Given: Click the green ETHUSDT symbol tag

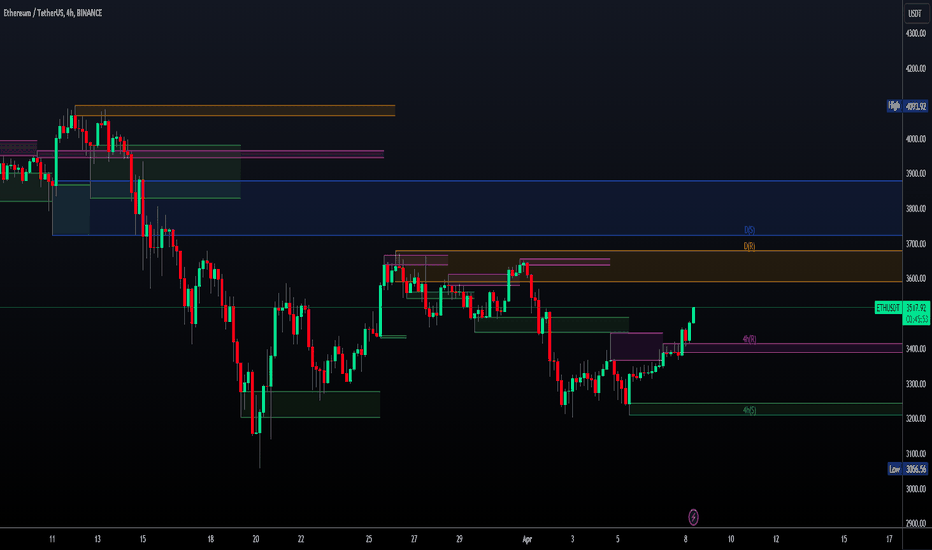Looking at the screenshot, I should [888, 307].
